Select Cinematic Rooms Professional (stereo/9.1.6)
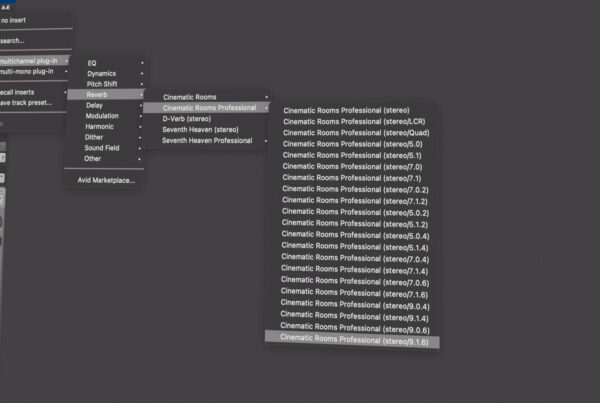This screenshot has width=600, height=403. click(x=352, y=340)
